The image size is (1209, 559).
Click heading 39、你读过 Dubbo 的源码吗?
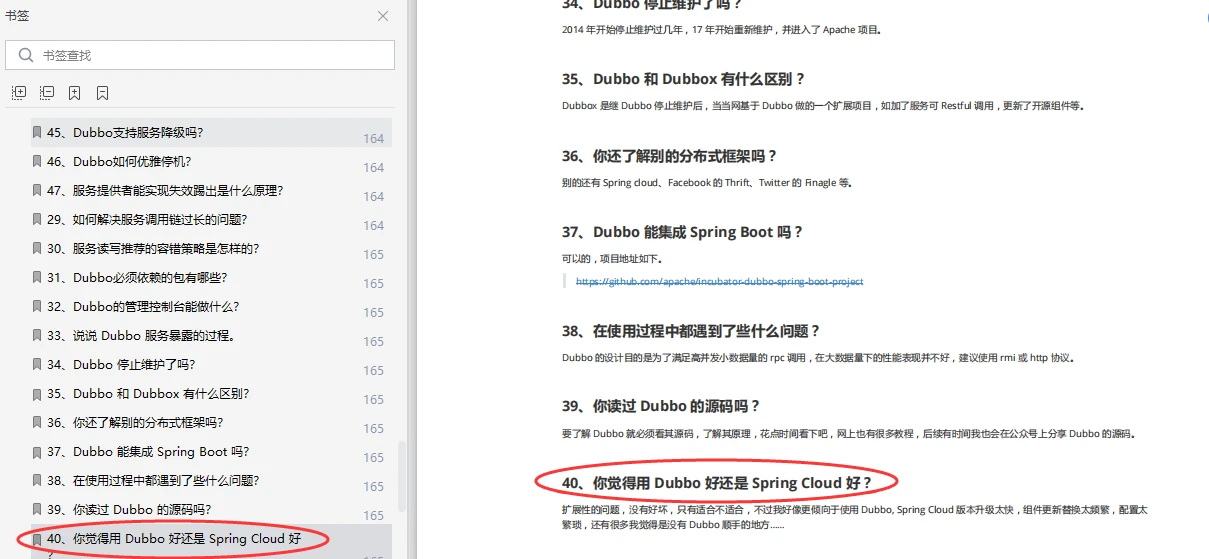(x=661, y=406)
